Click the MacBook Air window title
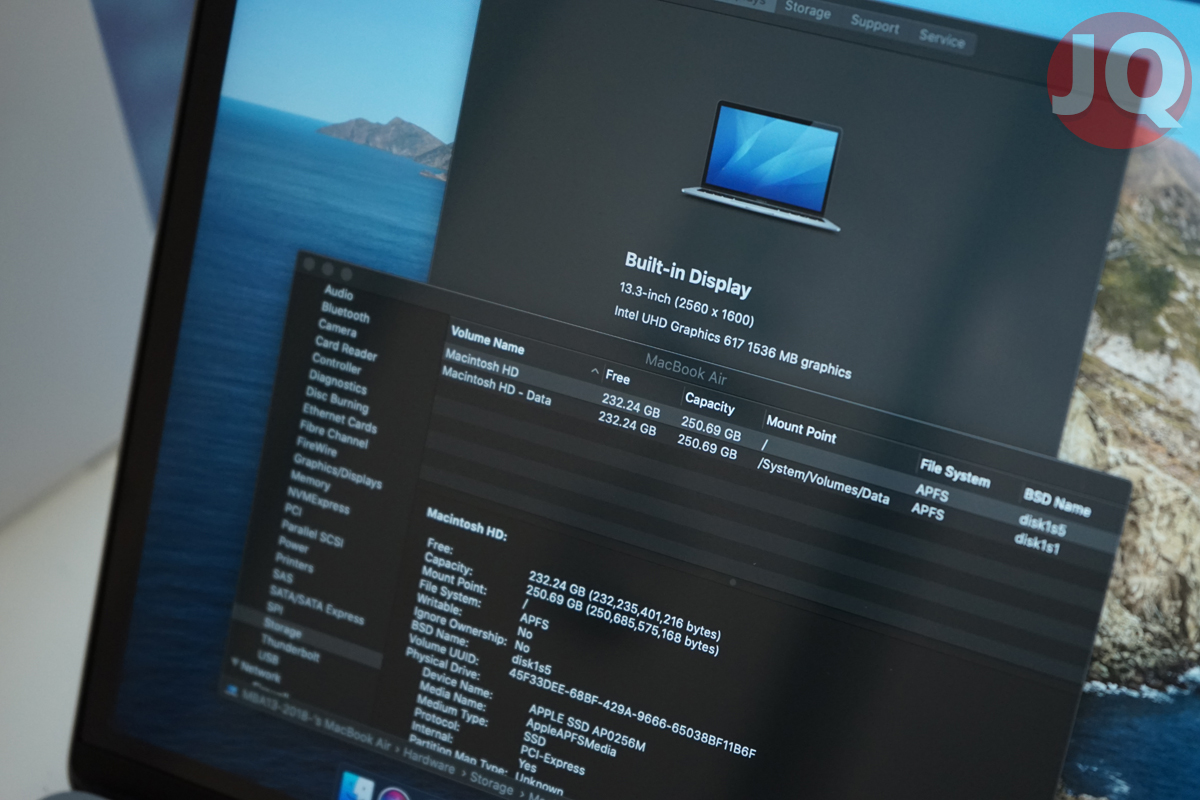The width and height of the screenshot is (1200, 800). [685, 368]
